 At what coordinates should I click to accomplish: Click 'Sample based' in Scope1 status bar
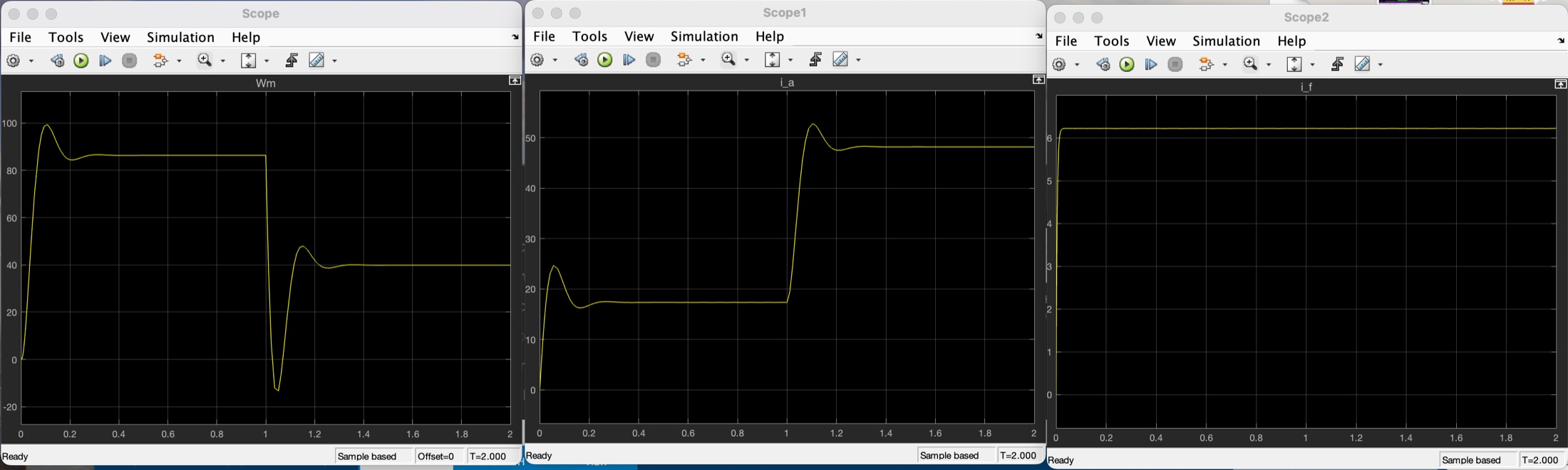(949, 456)
